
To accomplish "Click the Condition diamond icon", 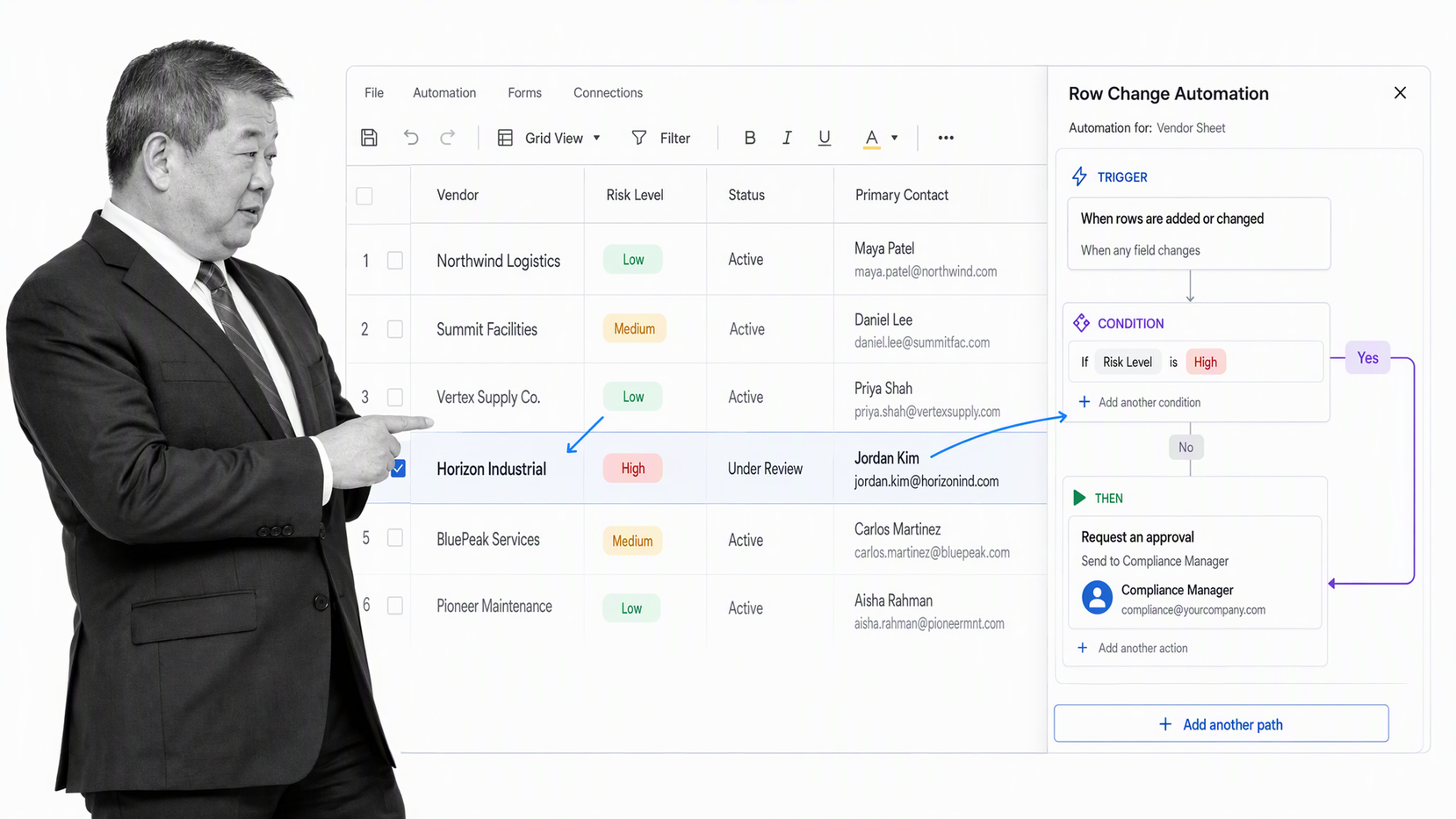I will [x=1081, y=323].
